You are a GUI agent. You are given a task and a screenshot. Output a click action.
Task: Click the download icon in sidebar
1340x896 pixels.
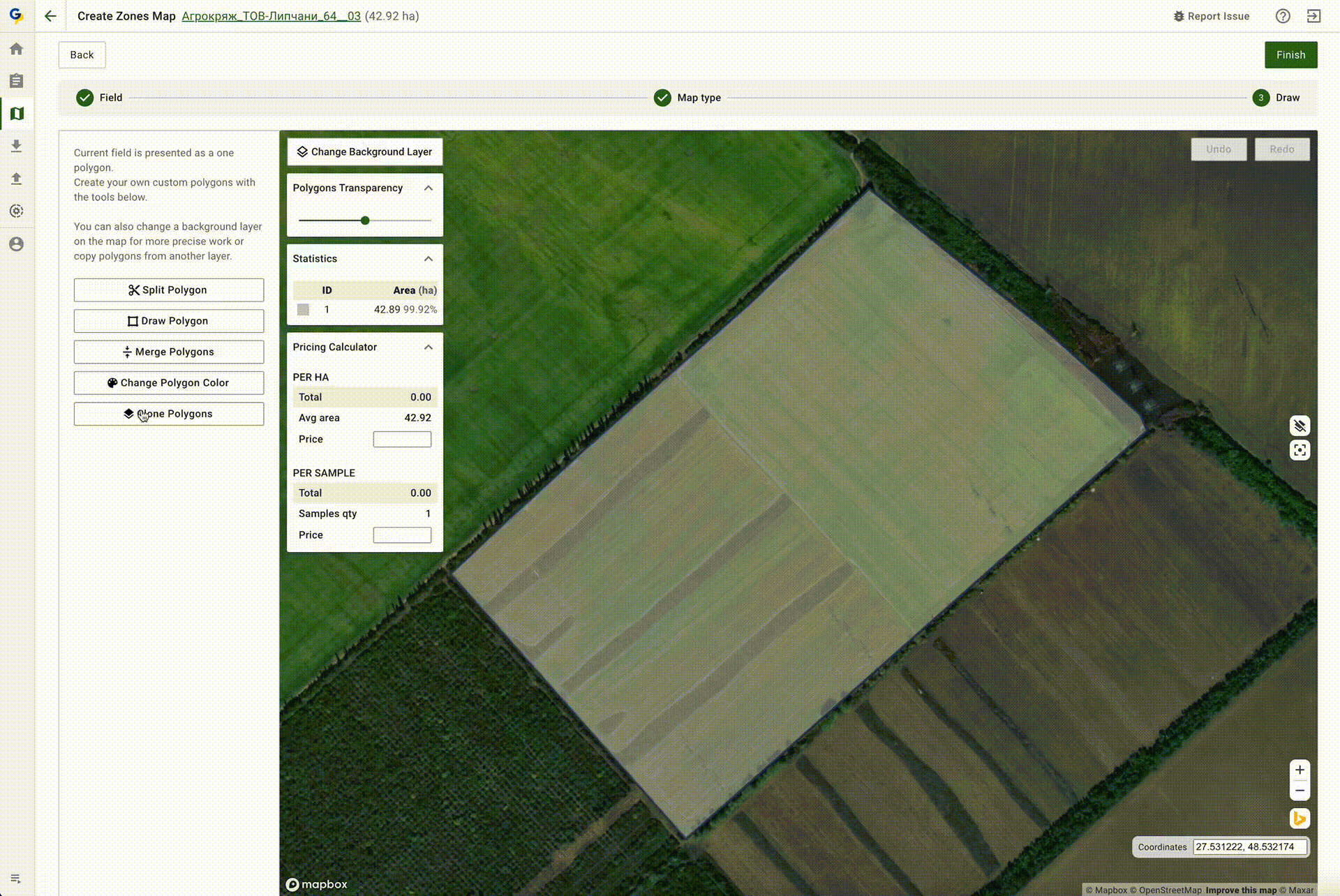pyautogui.click(x=17, y=146)
